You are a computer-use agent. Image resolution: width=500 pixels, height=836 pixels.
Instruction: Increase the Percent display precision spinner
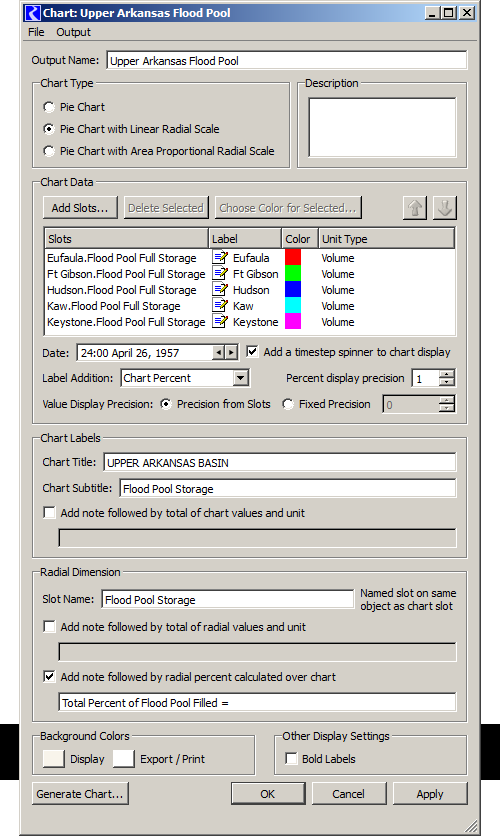click(447, 374)
